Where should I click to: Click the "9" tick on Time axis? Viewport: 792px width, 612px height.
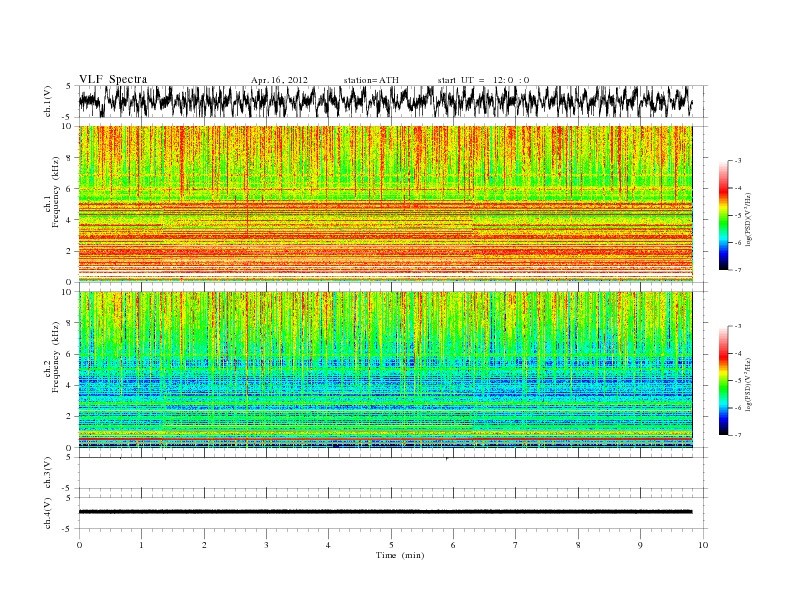640,545
